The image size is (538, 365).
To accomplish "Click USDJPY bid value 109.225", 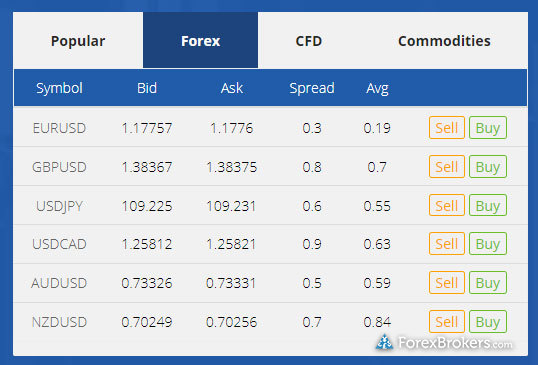I will click(x=147, y=206).
